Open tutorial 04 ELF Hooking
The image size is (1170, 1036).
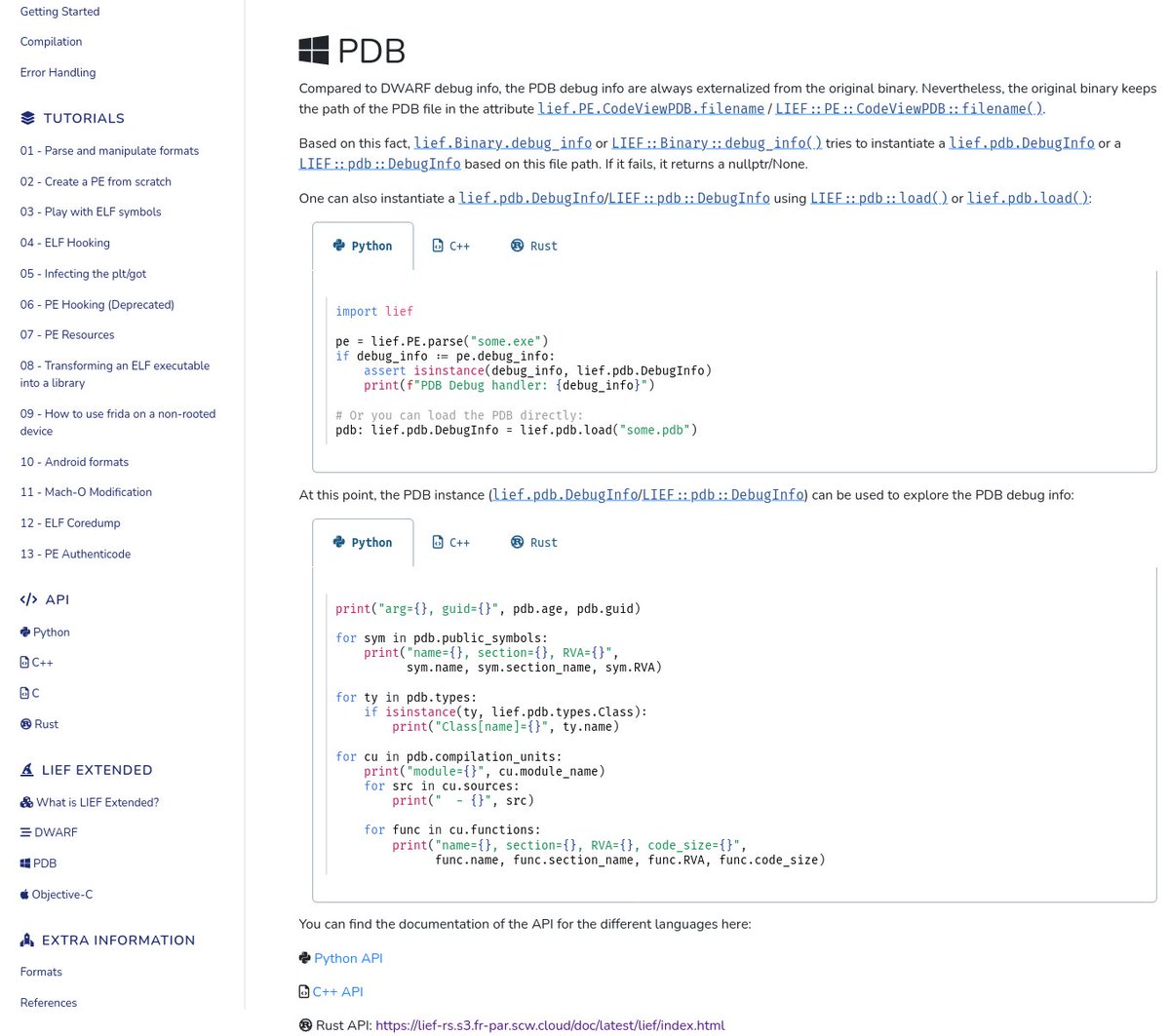coord(65,243)
